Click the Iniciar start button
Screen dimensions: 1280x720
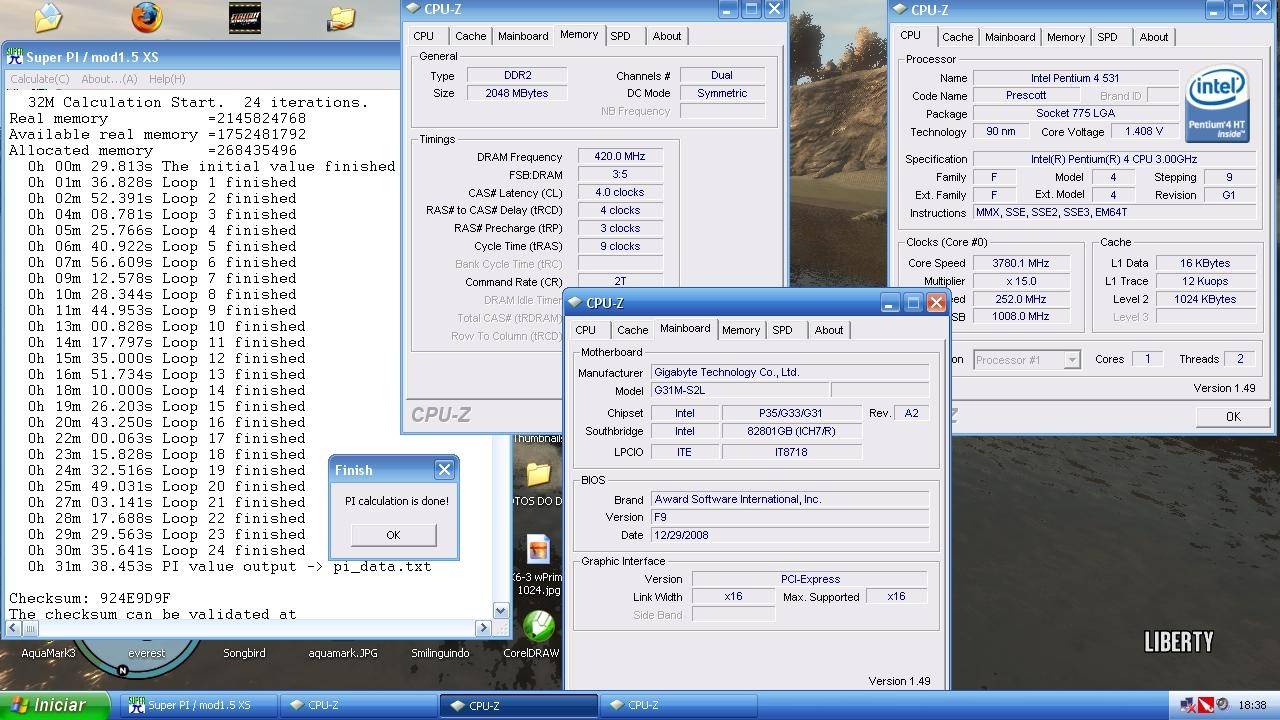55,705
